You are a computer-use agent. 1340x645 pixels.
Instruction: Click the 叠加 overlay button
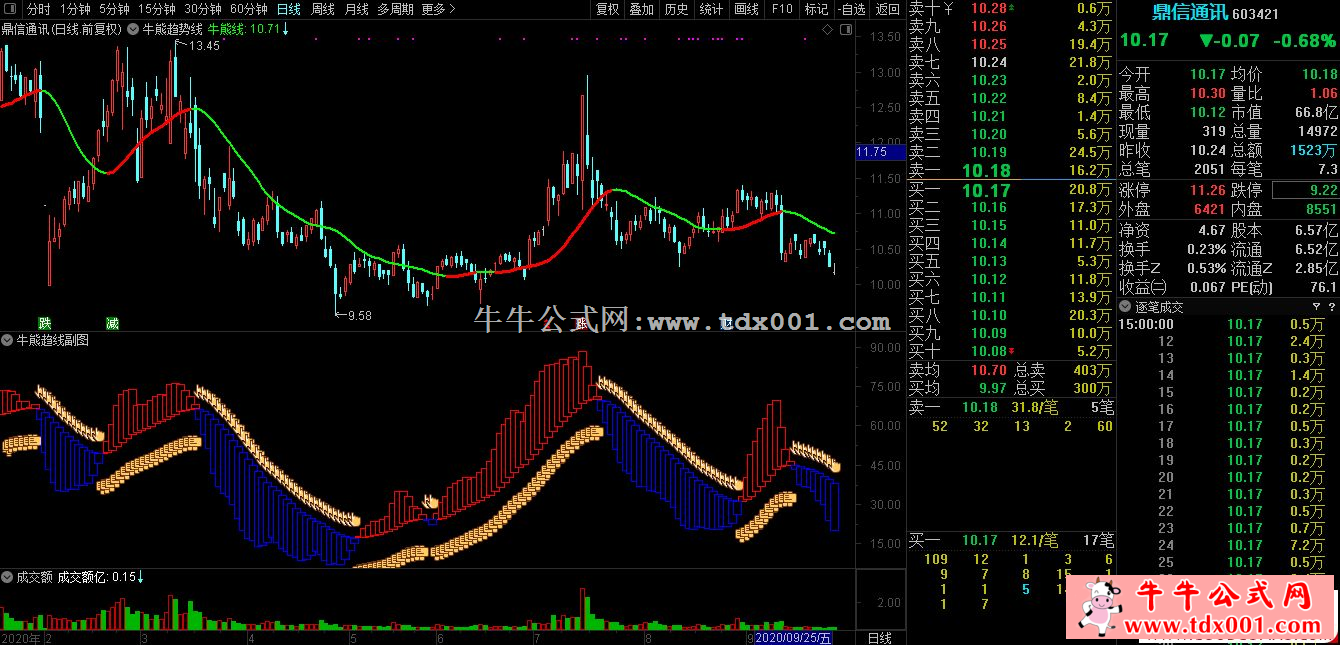(641, 9)
